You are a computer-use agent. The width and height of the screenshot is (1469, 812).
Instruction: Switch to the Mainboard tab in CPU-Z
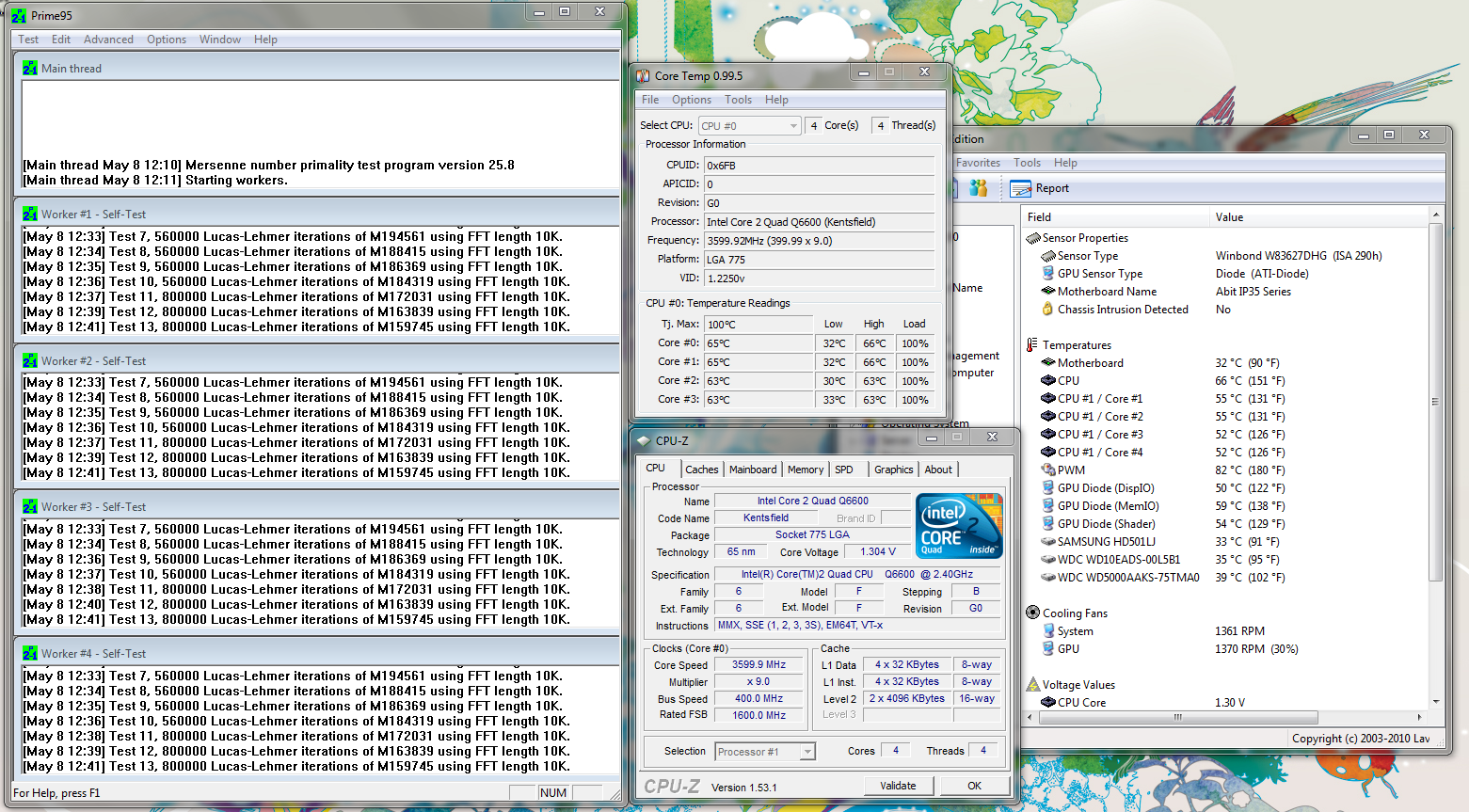[753, 470]
